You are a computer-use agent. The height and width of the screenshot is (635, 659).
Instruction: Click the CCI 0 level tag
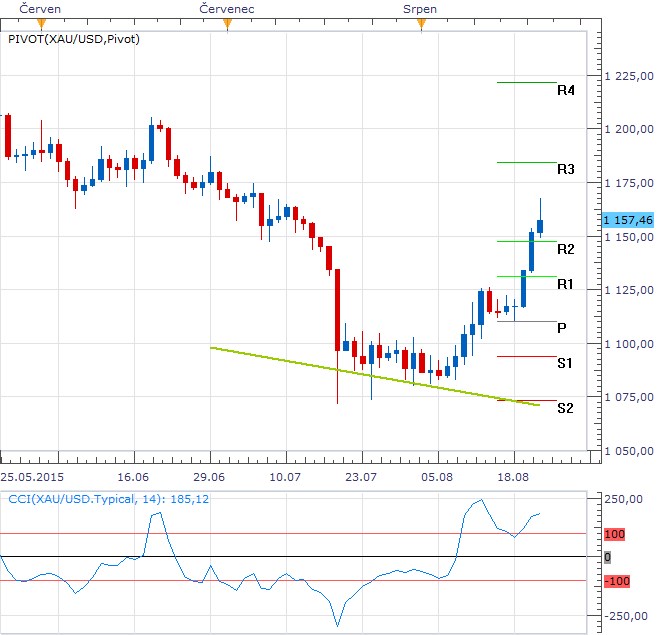tap(607, 557)
